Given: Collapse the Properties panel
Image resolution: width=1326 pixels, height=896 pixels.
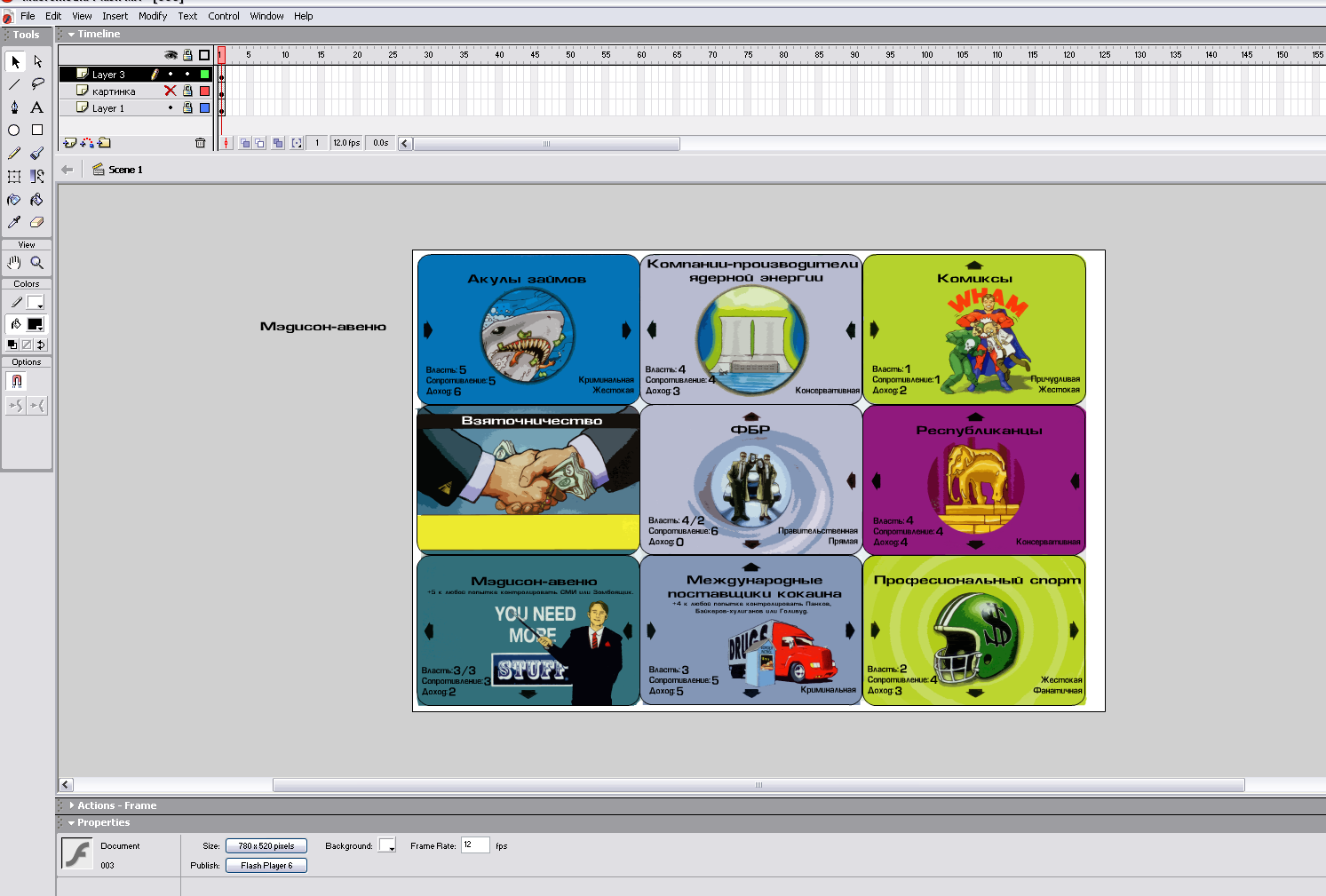Looking at the screenshot, I should (x=71, y=823).
